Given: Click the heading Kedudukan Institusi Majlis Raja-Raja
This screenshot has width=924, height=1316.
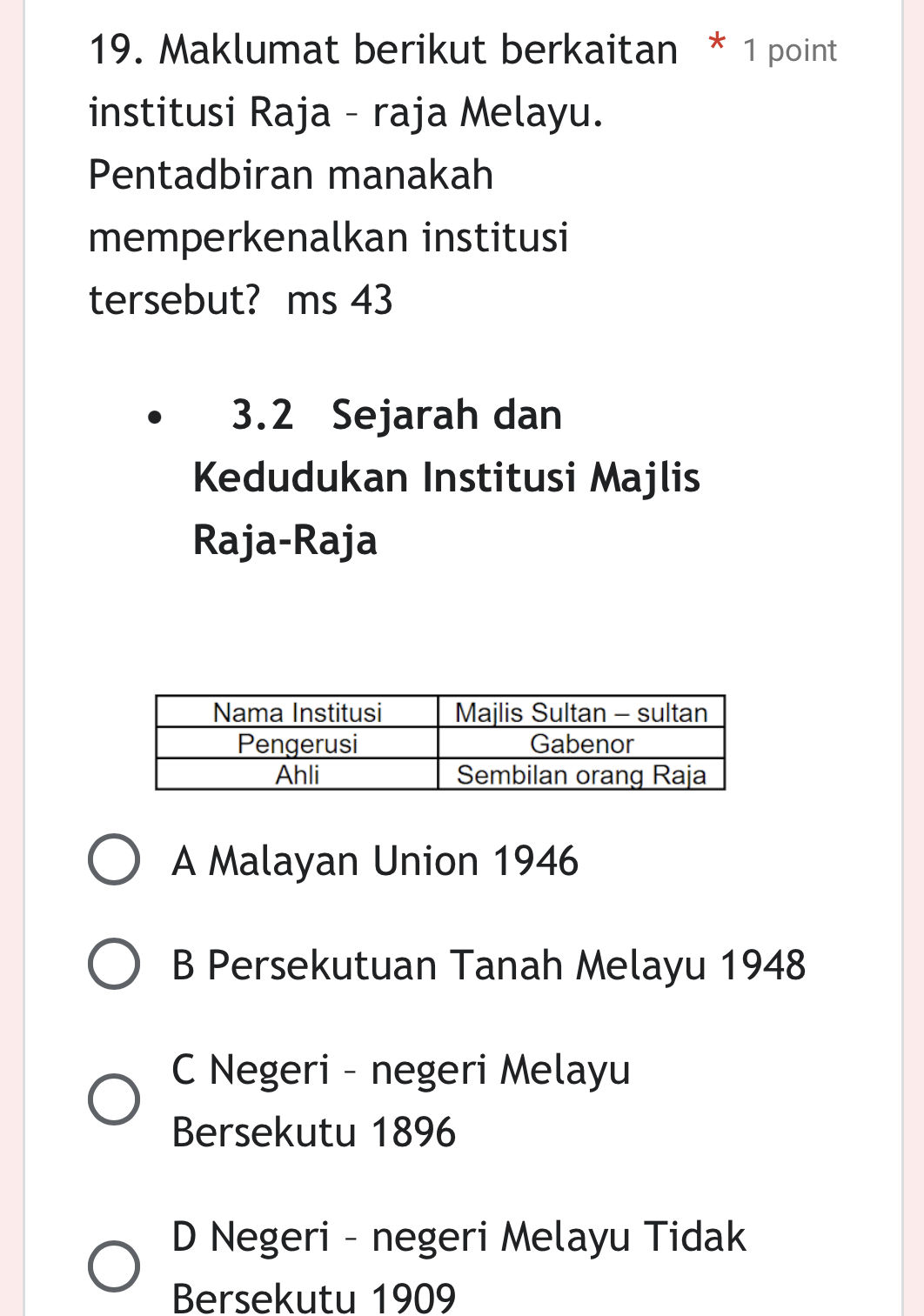Looking at the screenshot, I should tap(446, 476).
